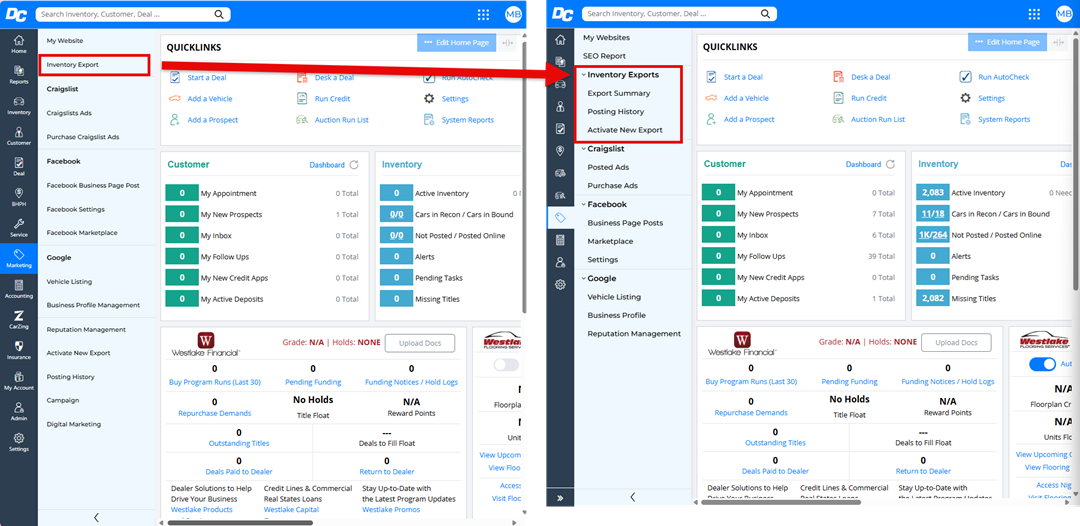Open BHPH icon in left screenshot sidebar
Screen dimensions: 1080x526
(x=19, y=198)
